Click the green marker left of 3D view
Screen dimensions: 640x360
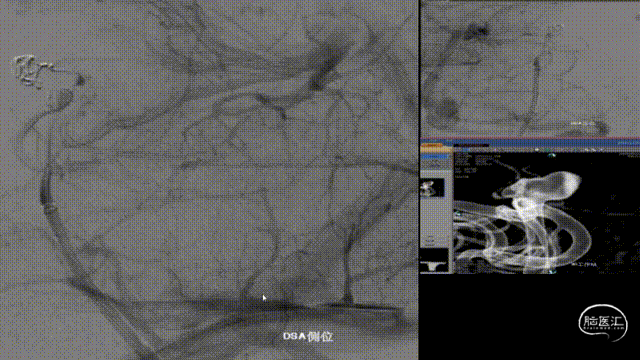[458, 213]
